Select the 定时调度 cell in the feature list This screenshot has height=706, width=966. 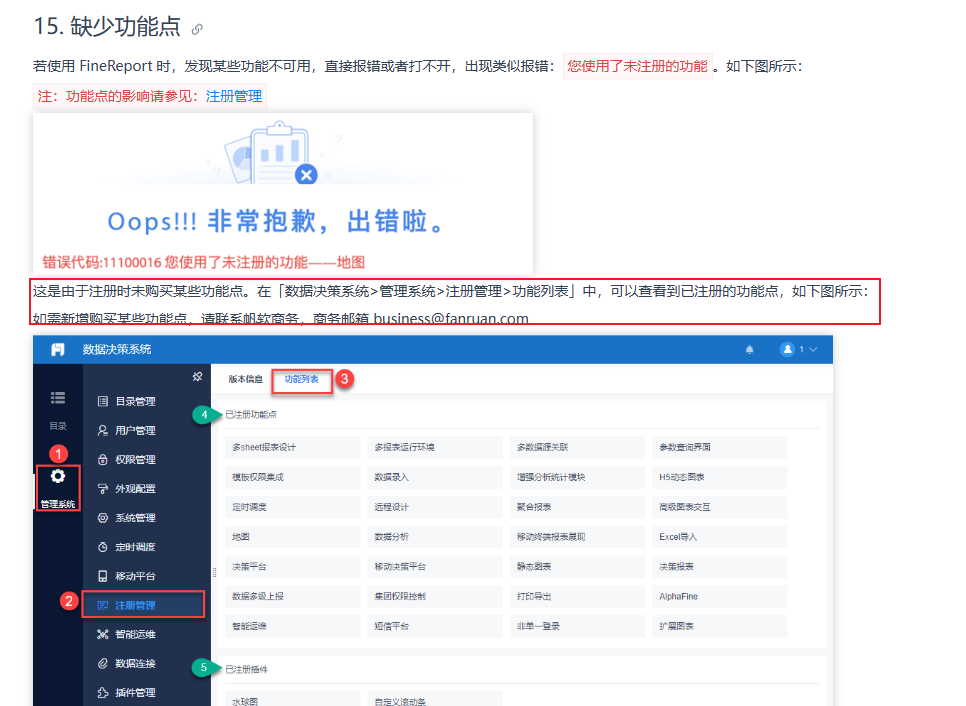[x=293, y=507]
